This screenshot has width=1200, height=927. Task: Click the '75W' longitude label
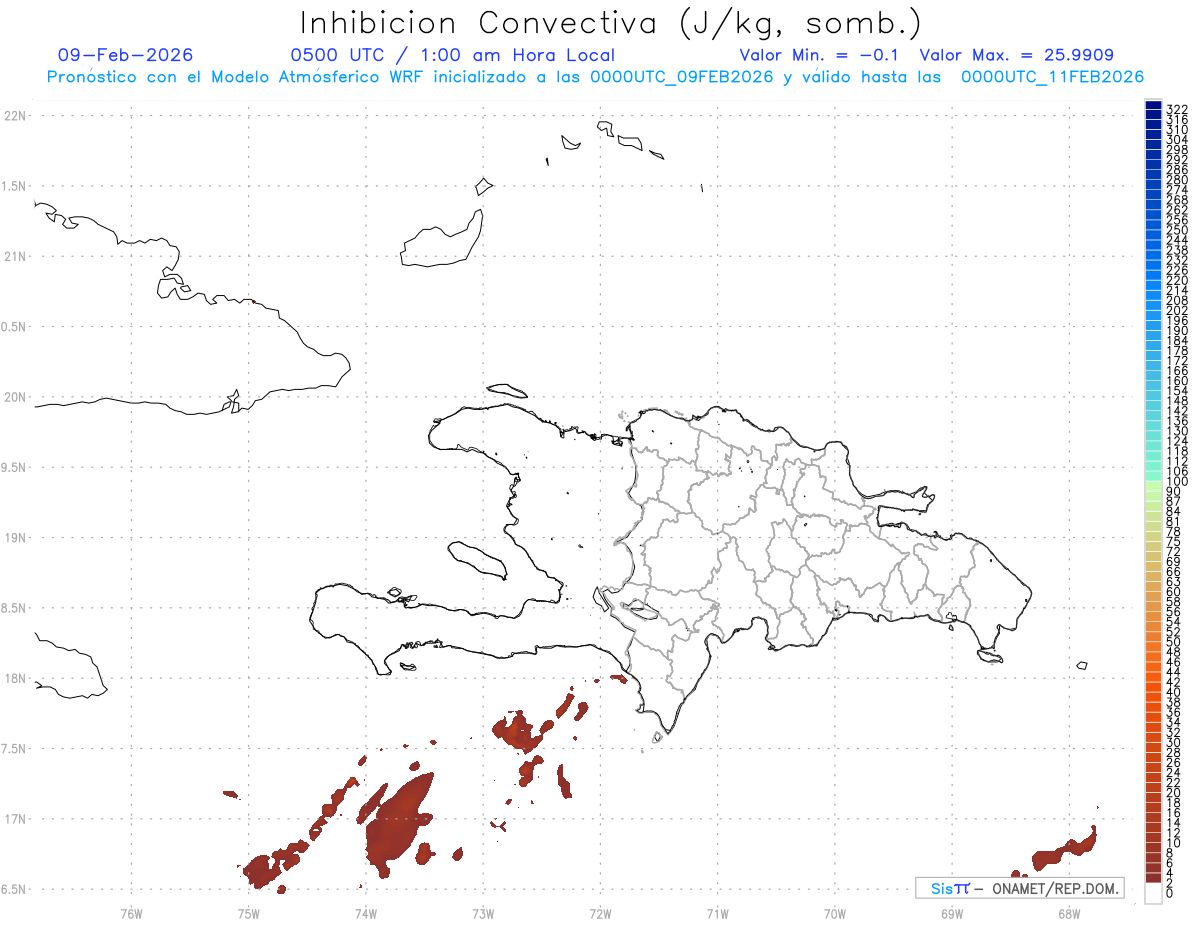pyautogui.click(x=248, y=912)
